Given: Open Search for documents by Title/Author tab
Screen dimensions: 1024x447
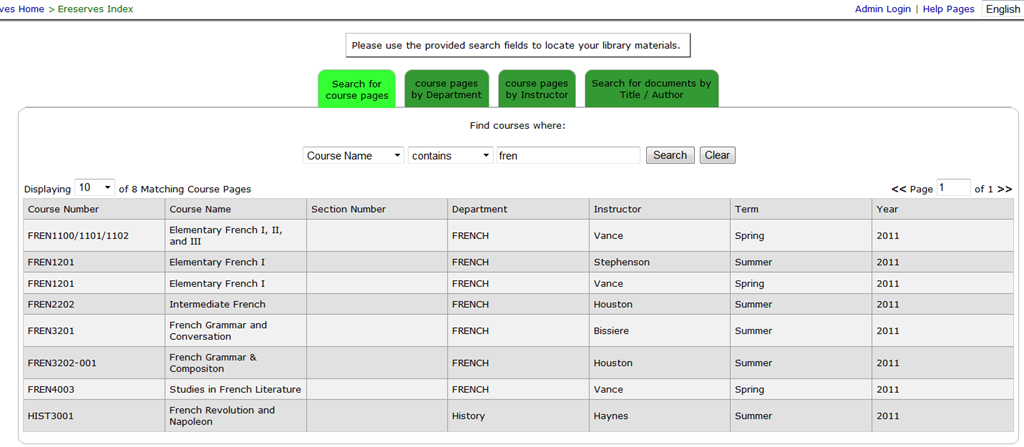Looking at the screenshot, I should point(651,89).
